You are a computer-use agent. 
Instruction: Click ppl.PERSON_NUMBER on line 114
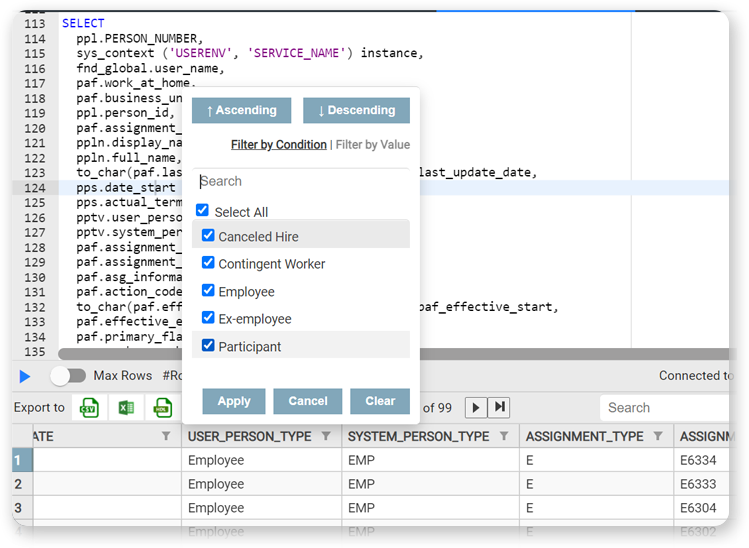[x=139, y=38]
